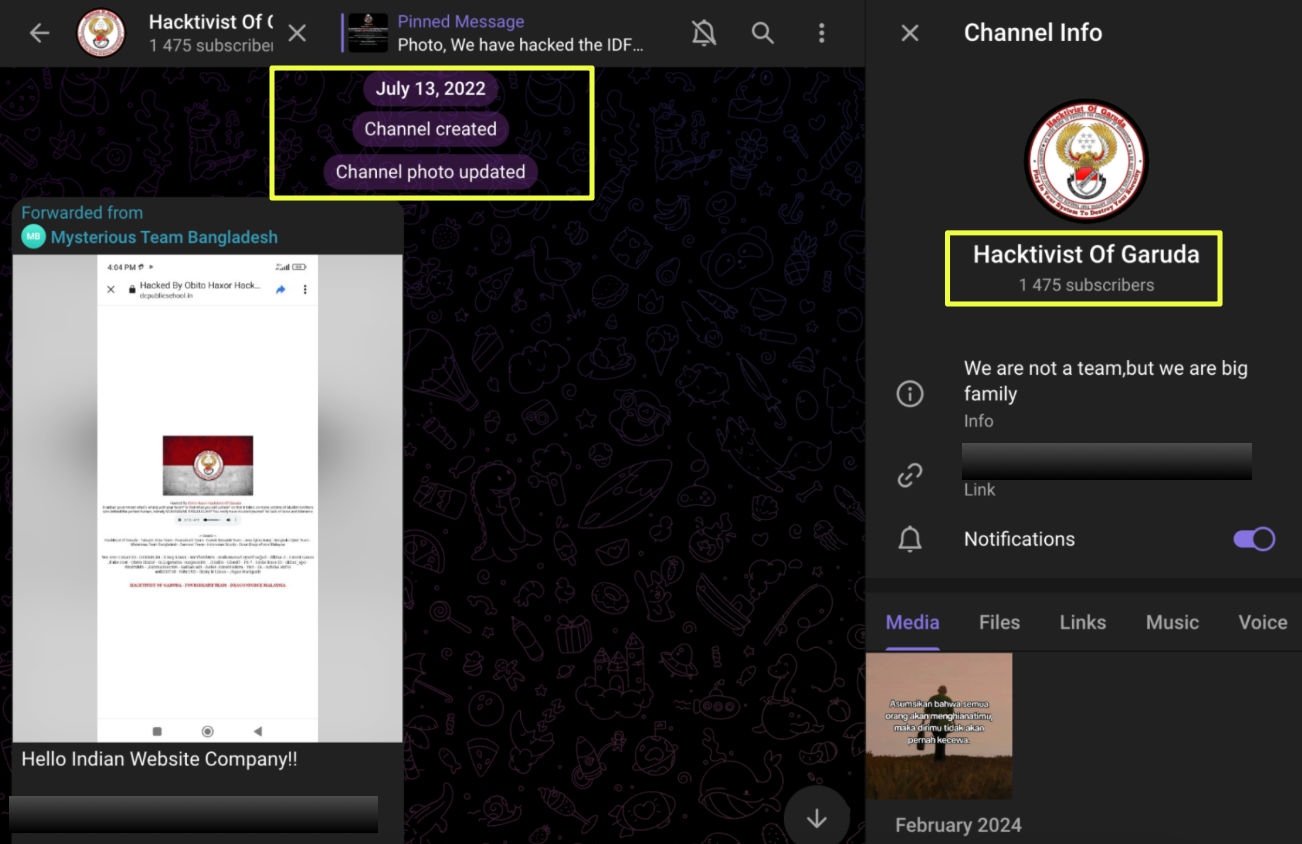Viewport: 1302px width, 844px height.
Task: Dismiss the pinned message with X
Action: pyautogui.click(x=297, y=33)
